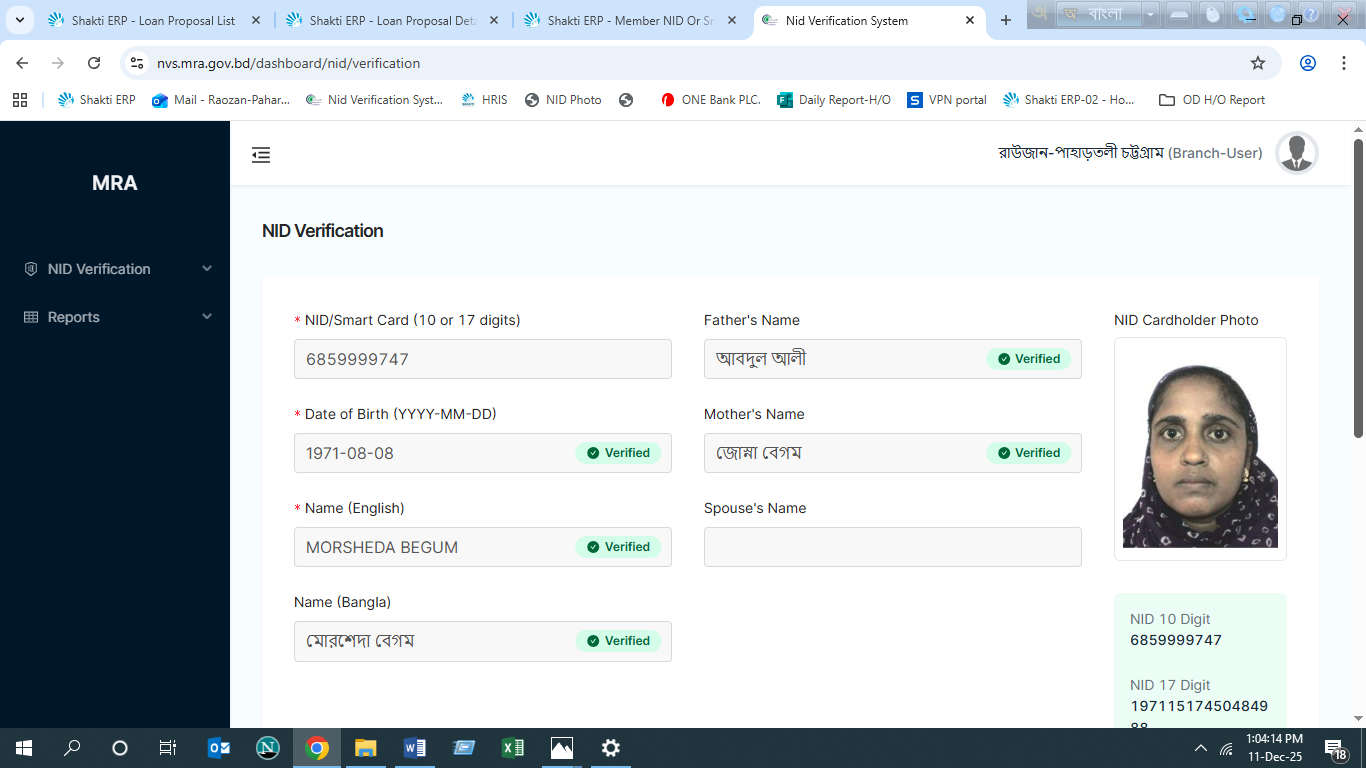The height and width of the screenshot is (768, 1366).
Task: Click the page's vertical scrollbar
Action: [x=1358, y=290]
